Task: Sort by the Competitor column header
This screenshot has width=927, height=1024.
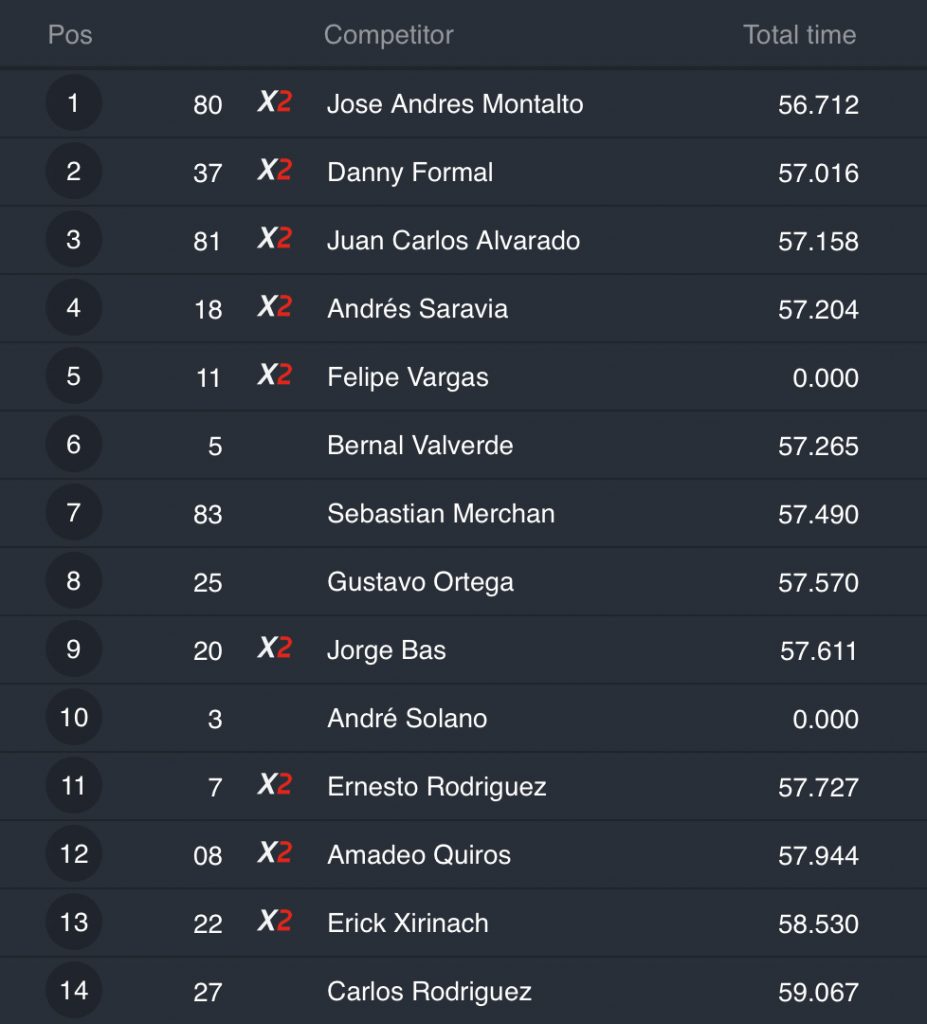Action: tap(388, 35)
